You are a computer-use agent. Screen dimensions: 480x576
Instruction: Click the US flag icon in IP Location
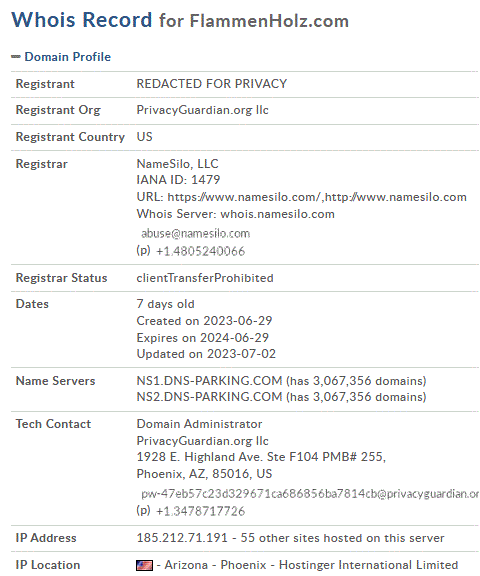tap(144, 565)
